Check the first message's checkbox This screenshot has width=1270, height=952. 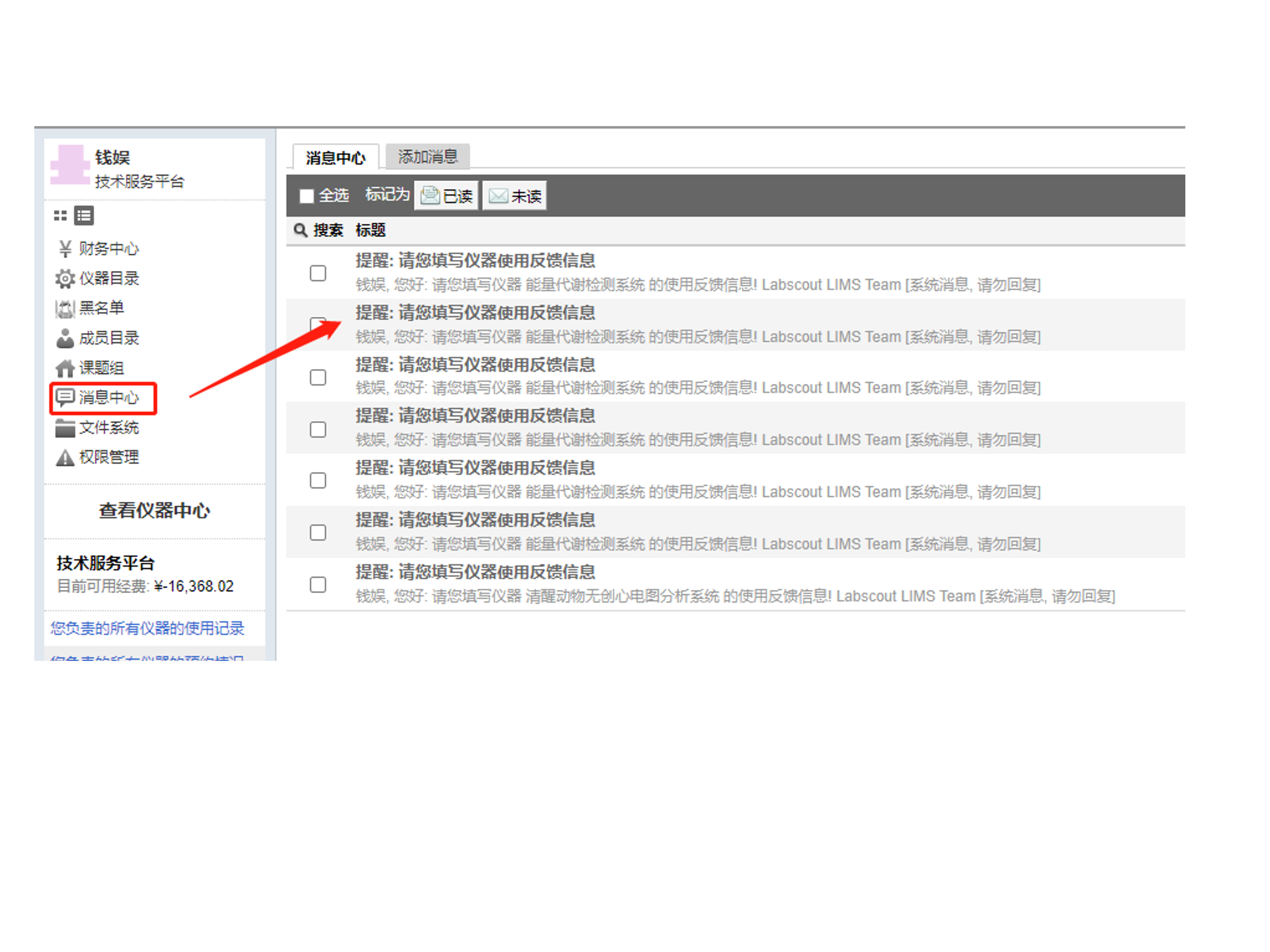[x=318, y=273]
